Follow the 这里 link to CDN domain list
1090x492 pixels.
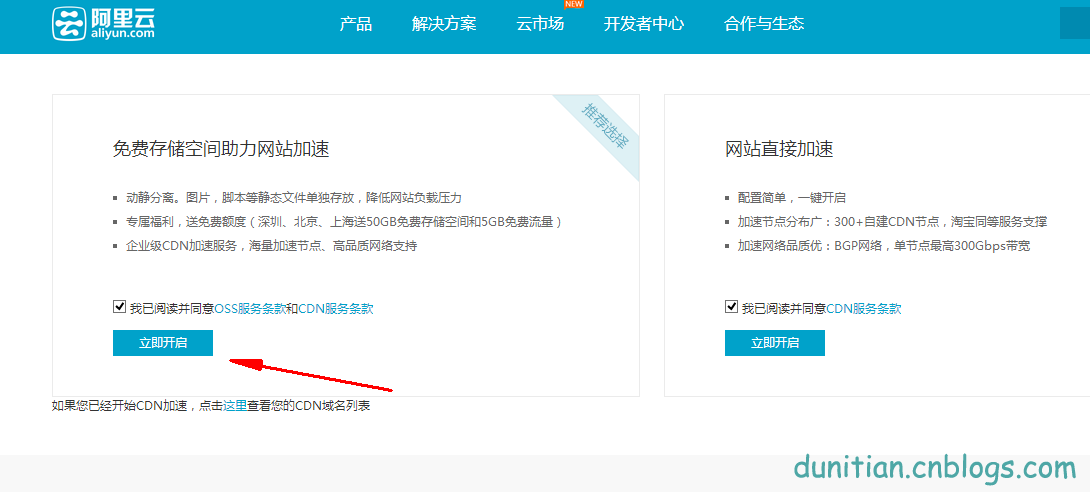tap(235, 406)
